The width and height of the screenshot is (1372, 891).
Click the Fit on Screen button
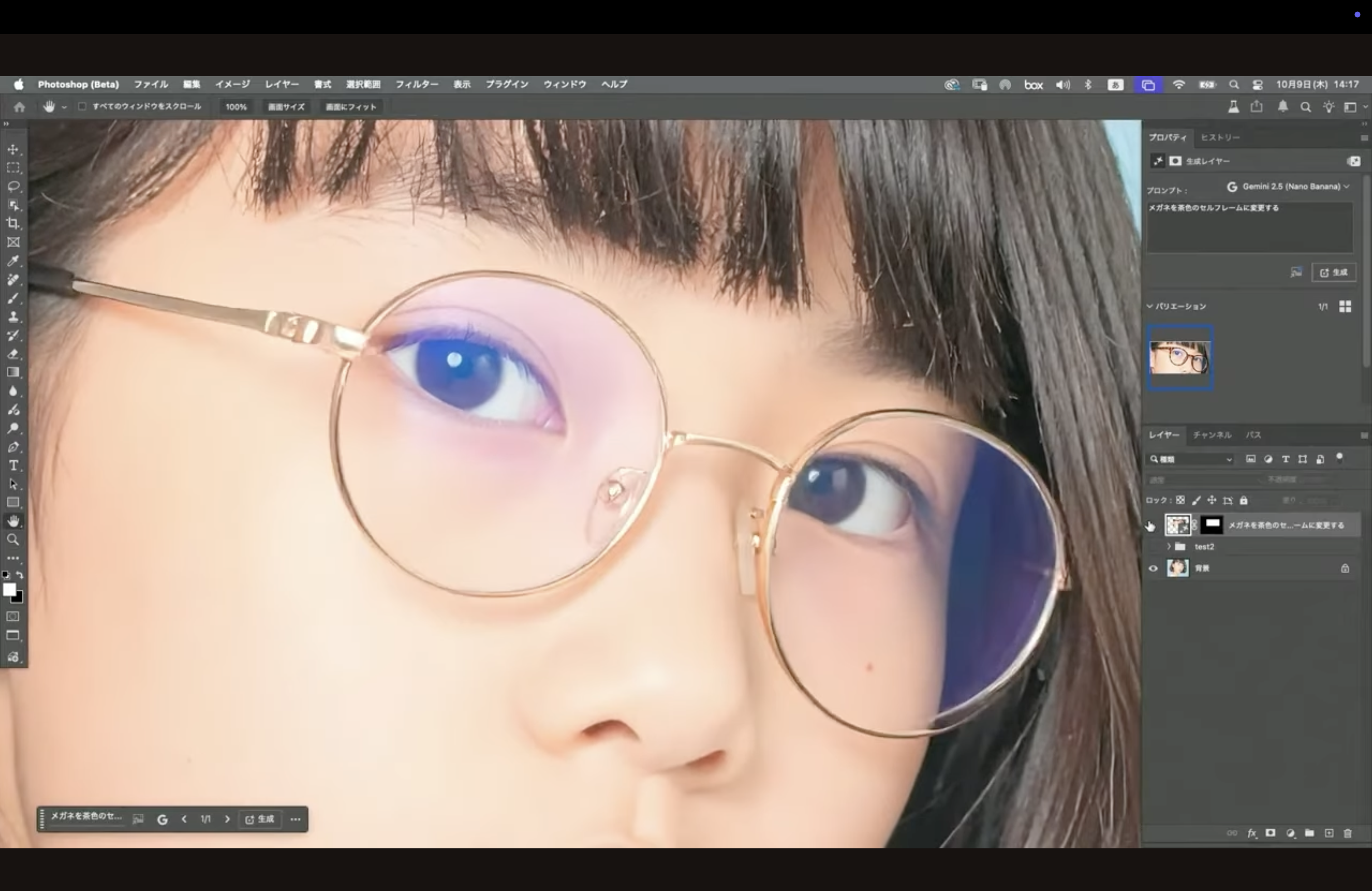coord(351,107)
